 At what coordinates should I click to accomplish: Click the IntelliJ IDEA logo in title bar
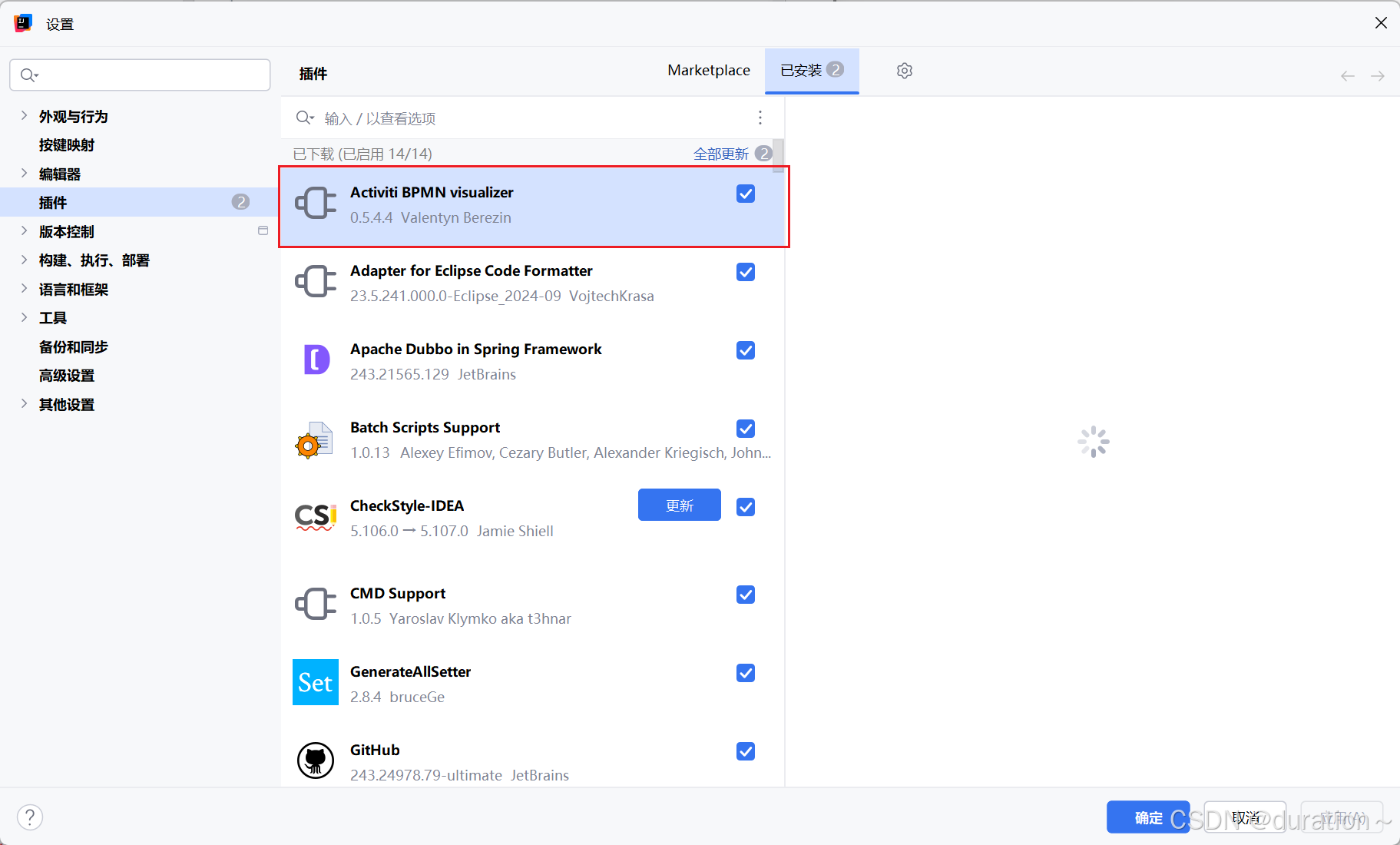(23, 24)
